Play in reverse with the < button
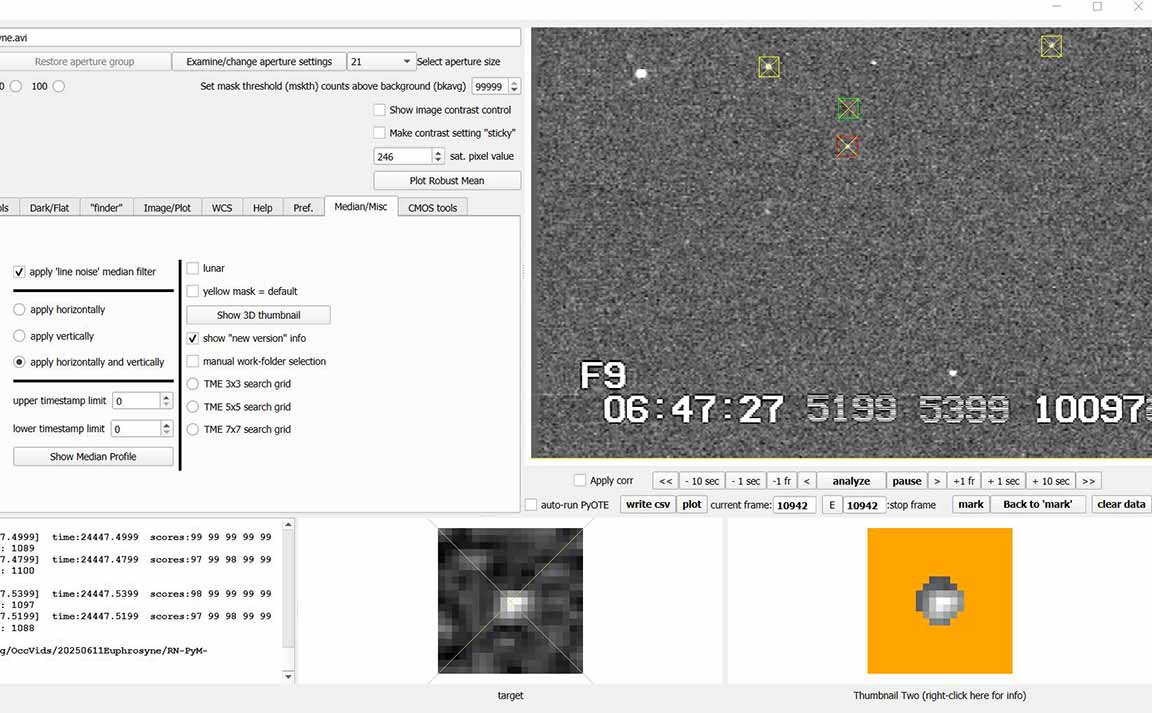This screenshot has width=1152, height=713. [x=807, y=481]
